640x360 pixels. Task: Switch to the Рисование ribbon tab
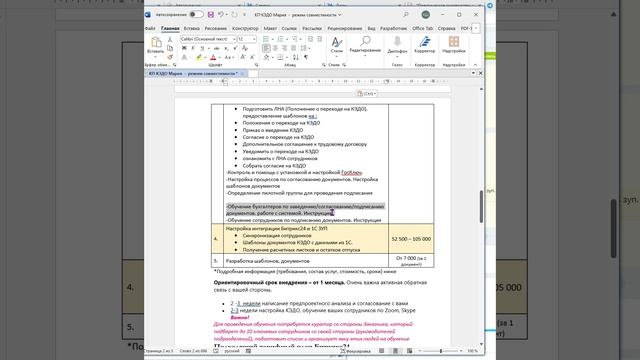(x=216, y=29)
